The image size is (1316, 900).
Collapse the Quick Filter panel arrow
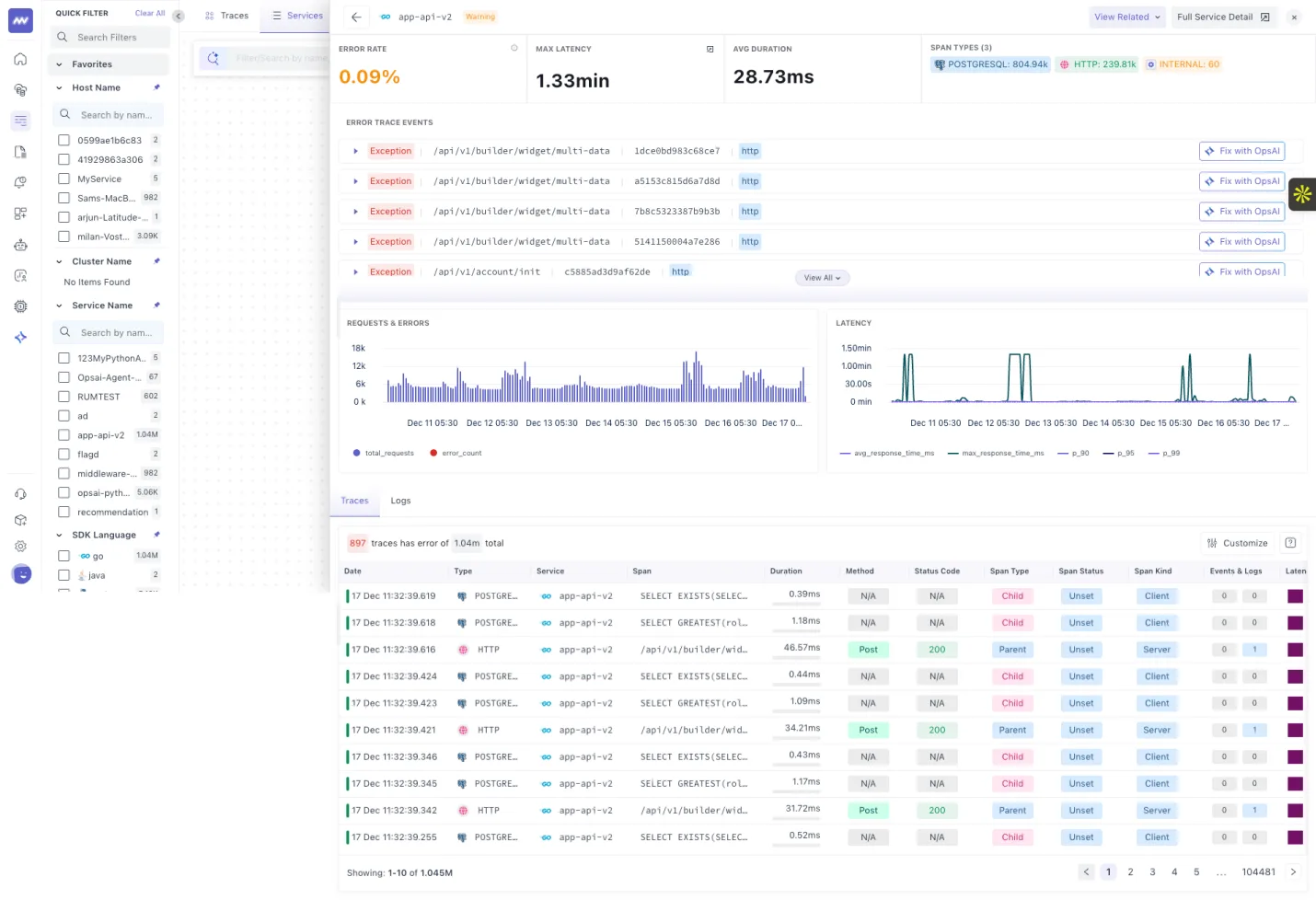(179, 16)
